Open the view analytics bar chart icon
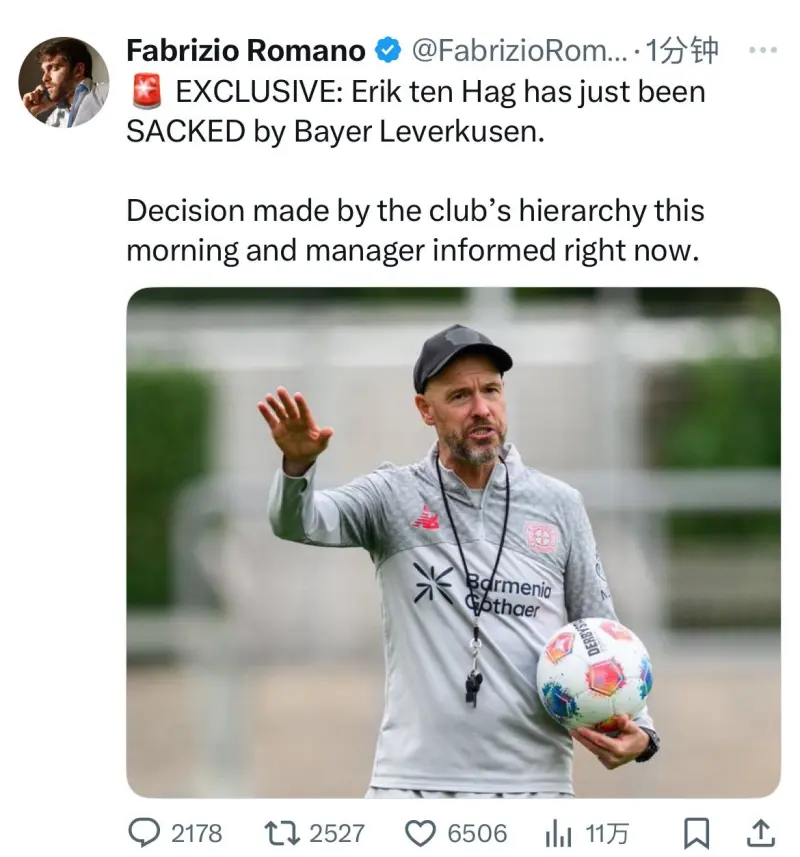The image size is (800, 857). (x=558, y=833)
